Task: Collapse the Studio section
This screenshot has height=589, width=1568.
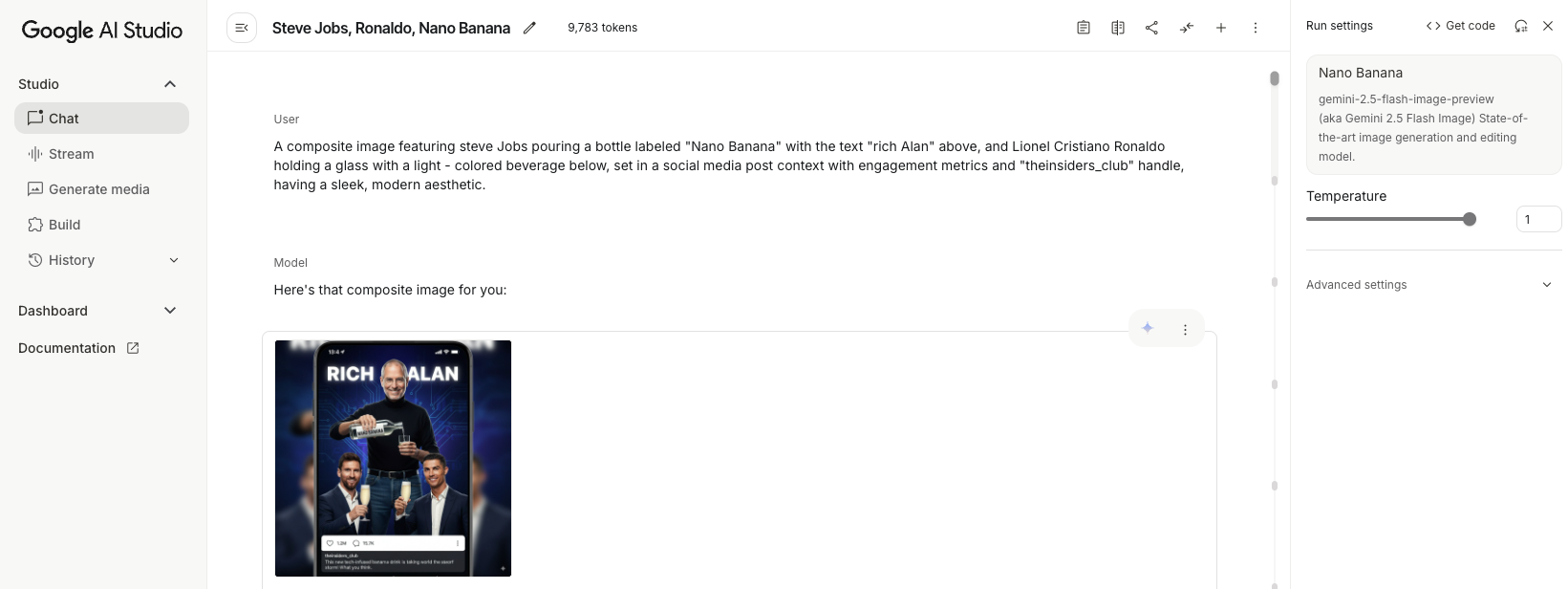Action: click(x=170, y=84)
